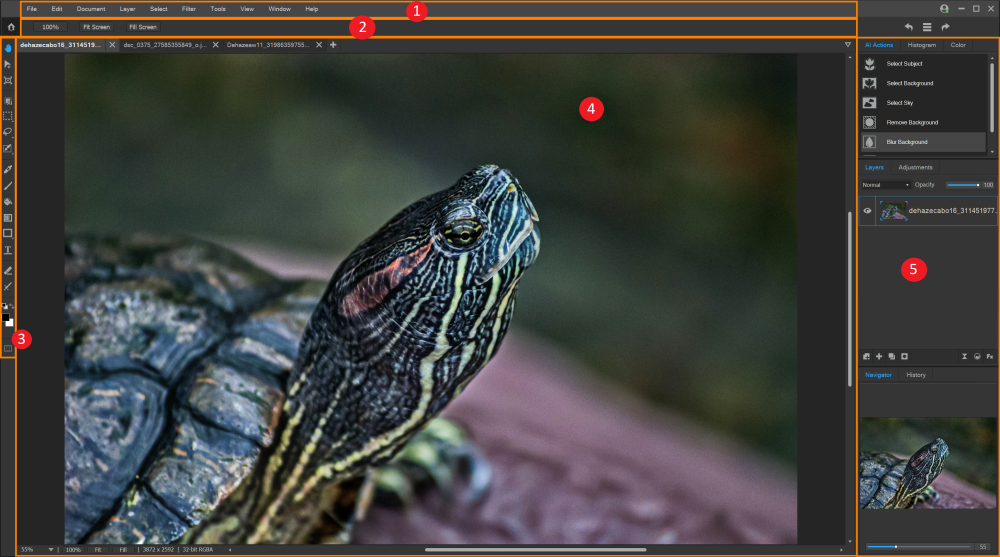Screen dimensions: 1000x557
Task: Select the Hand pan tool
Action: coord(8,47)
